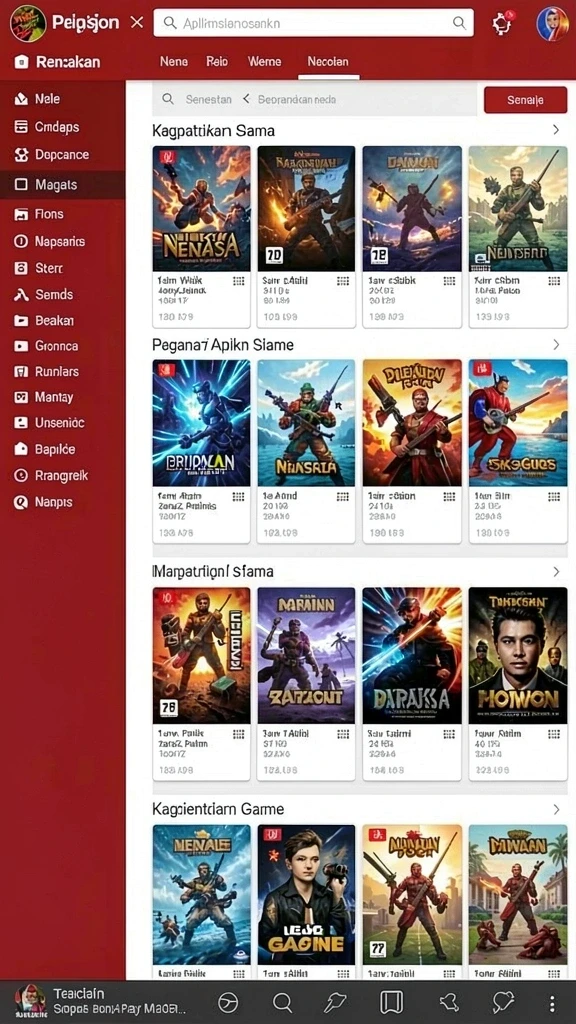Expand the Kagpientdarn Game section arrow

click(556, 809)
